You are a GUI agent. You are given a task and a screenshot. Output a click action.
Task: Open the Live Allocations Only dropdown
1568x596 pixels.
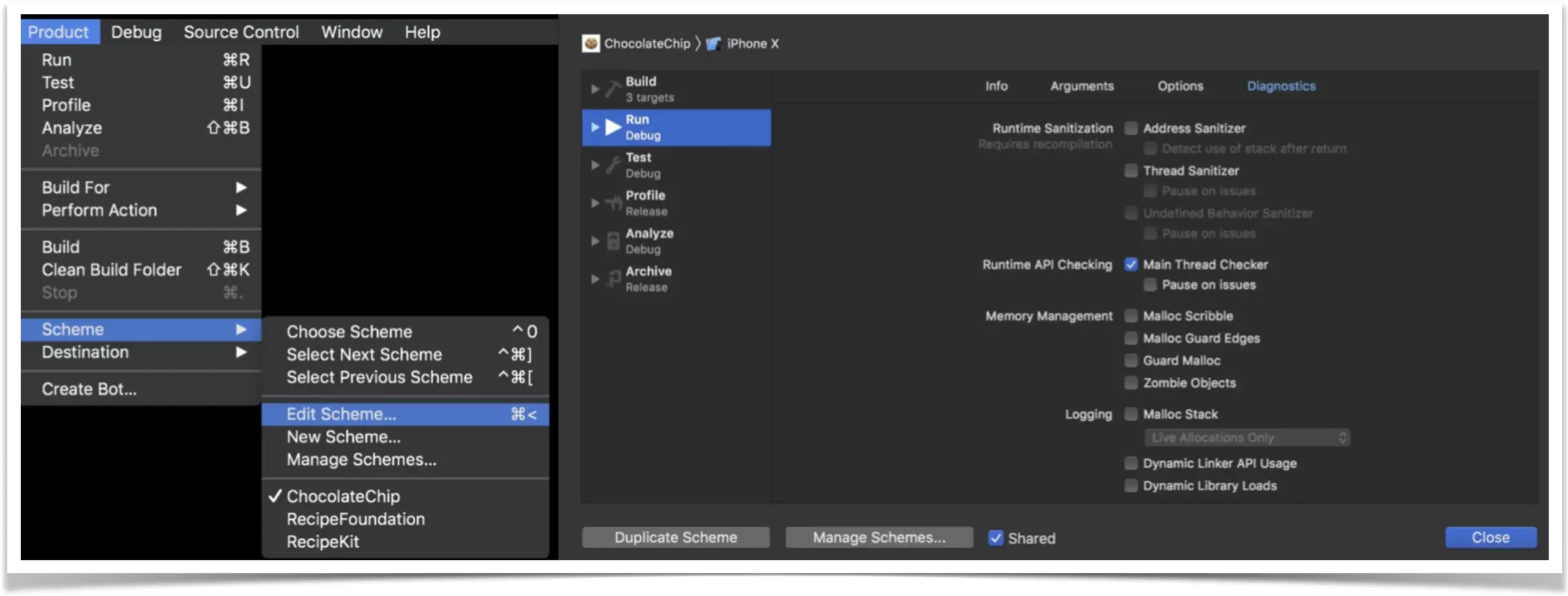pyautogui.click(x=1247, y=438)
